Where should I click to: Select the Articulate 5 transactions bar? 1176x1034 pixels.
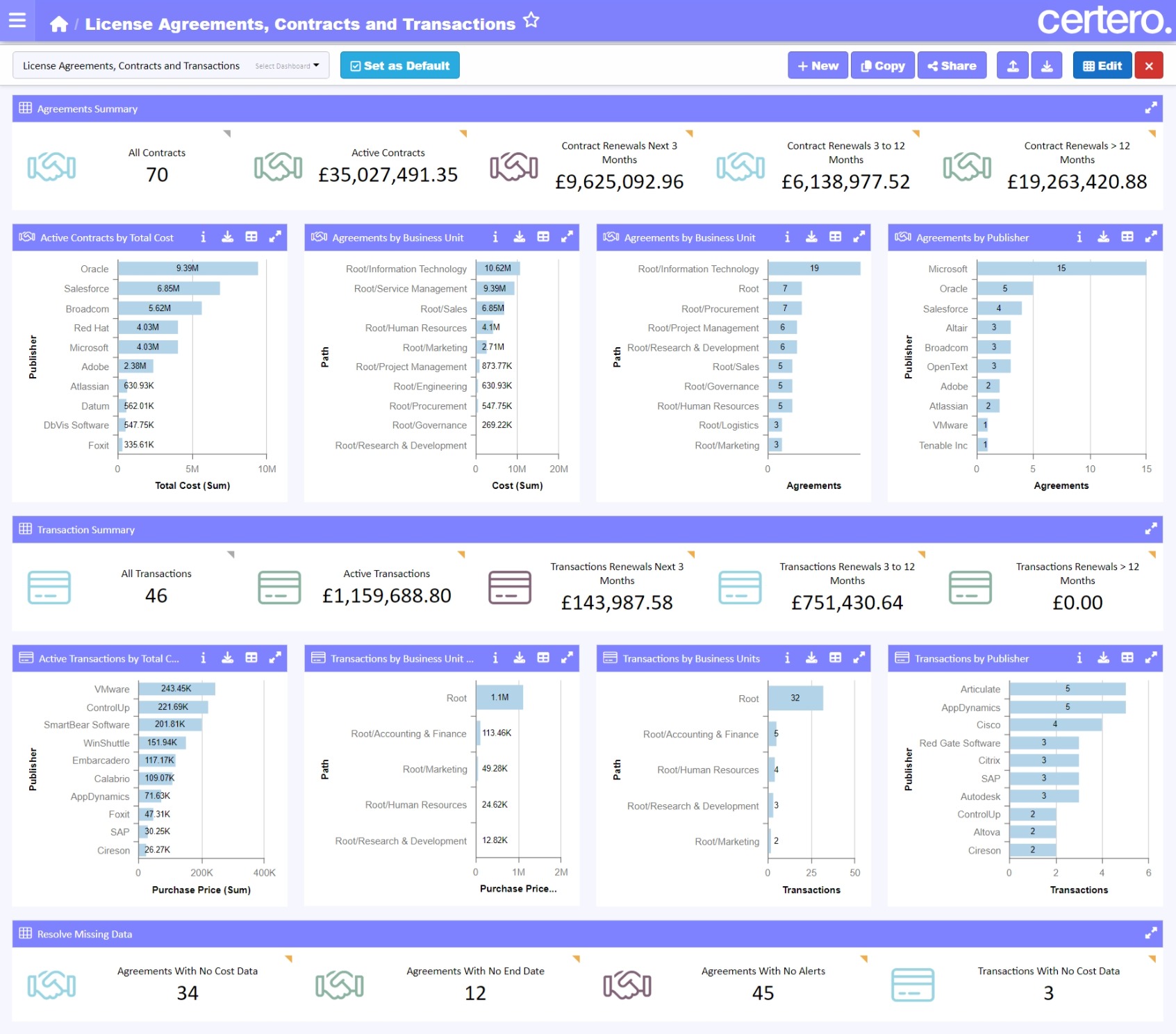[1068, 689]
